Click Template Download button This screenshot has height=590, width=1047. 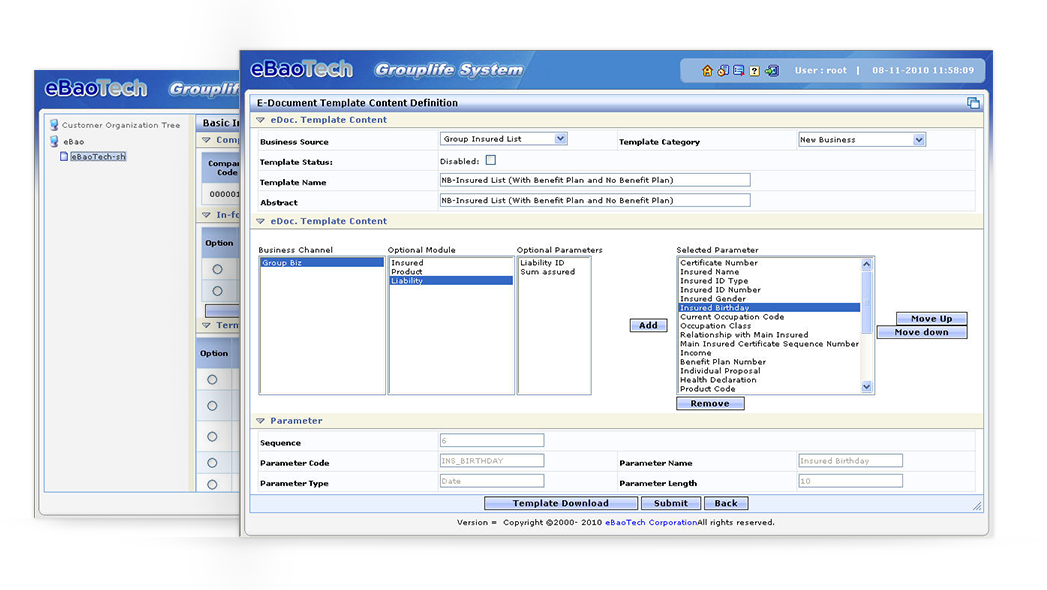(561, 503)
